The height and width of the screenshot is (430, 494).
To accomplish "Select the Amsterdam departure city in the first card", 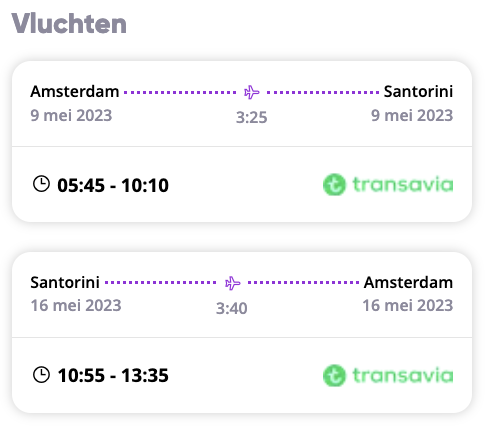I will [x=75, y=91].
